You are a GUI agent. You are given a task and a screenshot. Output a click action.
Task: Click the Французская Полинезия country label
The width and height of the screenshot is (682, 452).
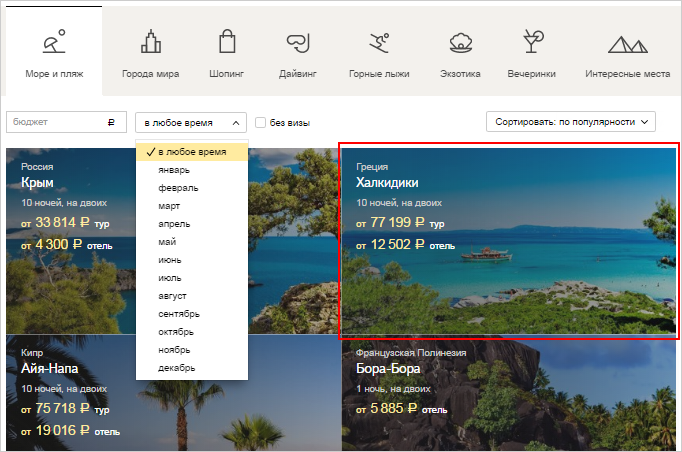[411, 353]
